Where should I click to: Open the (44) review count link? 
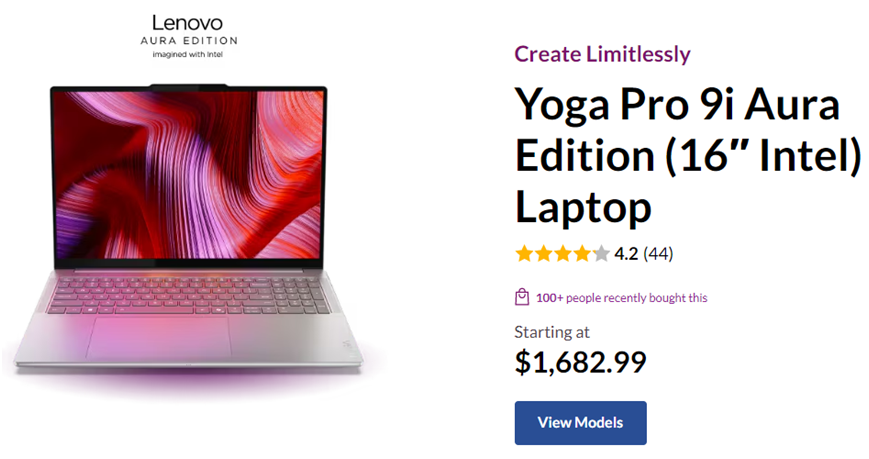tap(658, 254)
